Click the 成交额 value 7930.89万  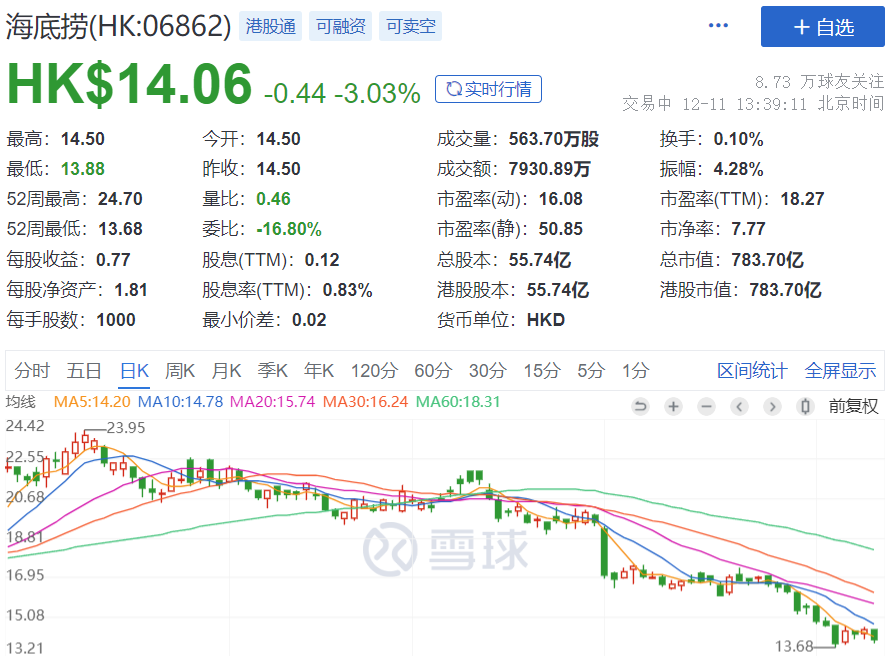click(549, 169)
